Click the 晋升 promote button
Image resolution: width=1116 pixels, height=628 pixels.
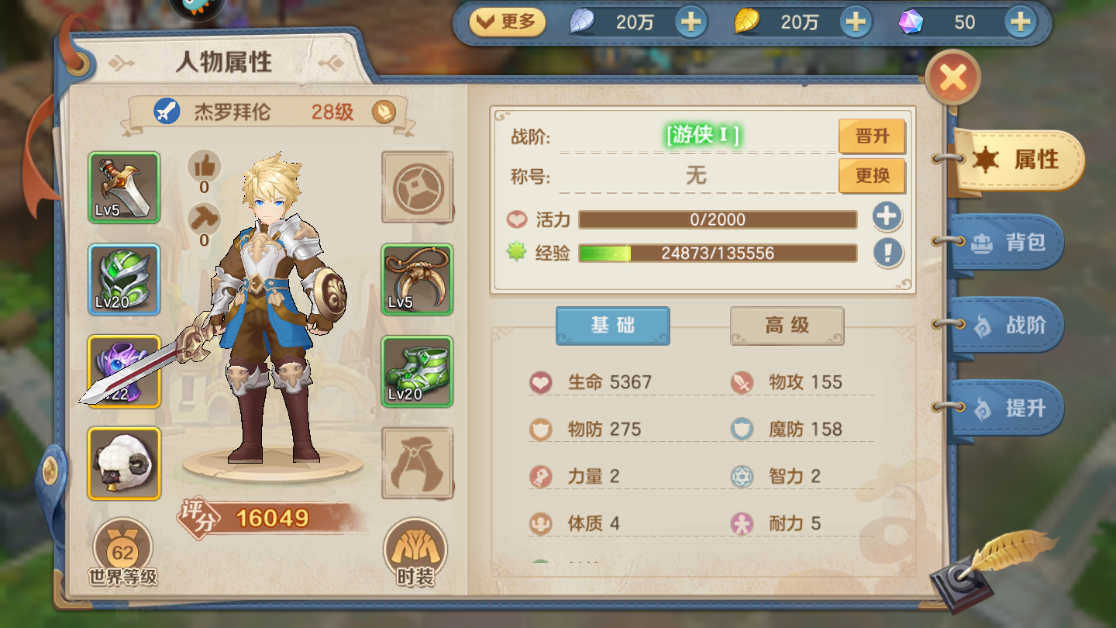coord(872,136)
